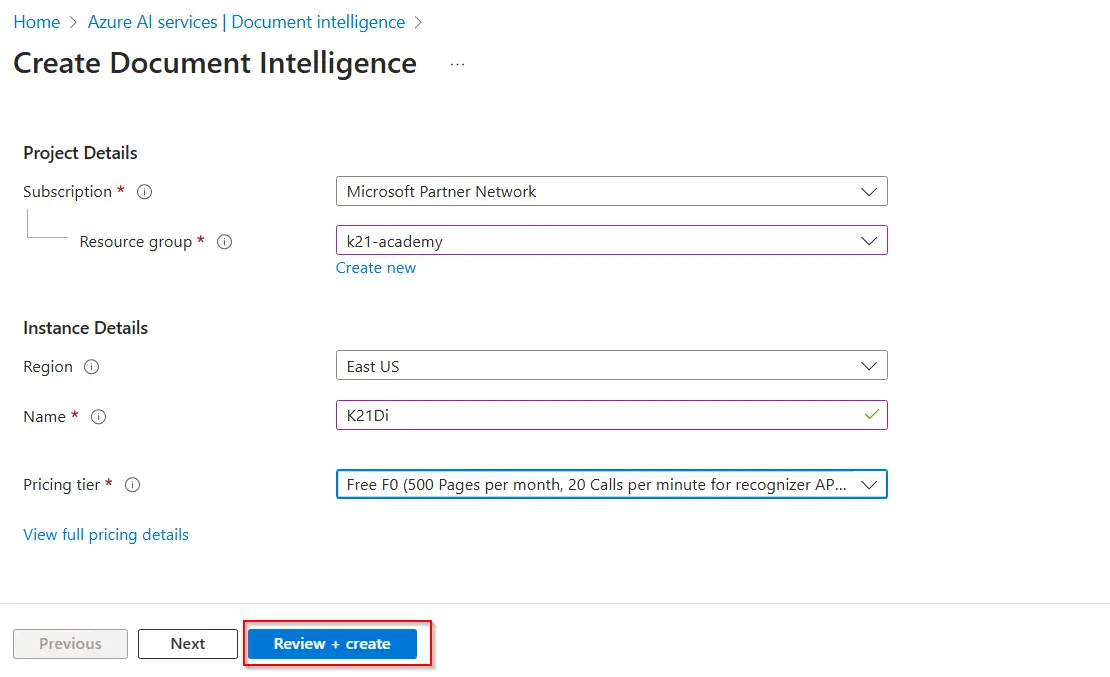Screen dimensions: 1110x677
Task: Click the Create new link
Action: pyautogui.click(x=376, y=268)
